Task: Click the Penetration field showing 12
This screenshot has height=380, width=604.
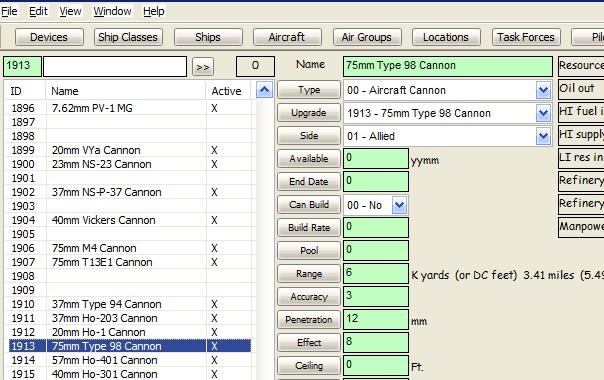Action: pos(376,319)
